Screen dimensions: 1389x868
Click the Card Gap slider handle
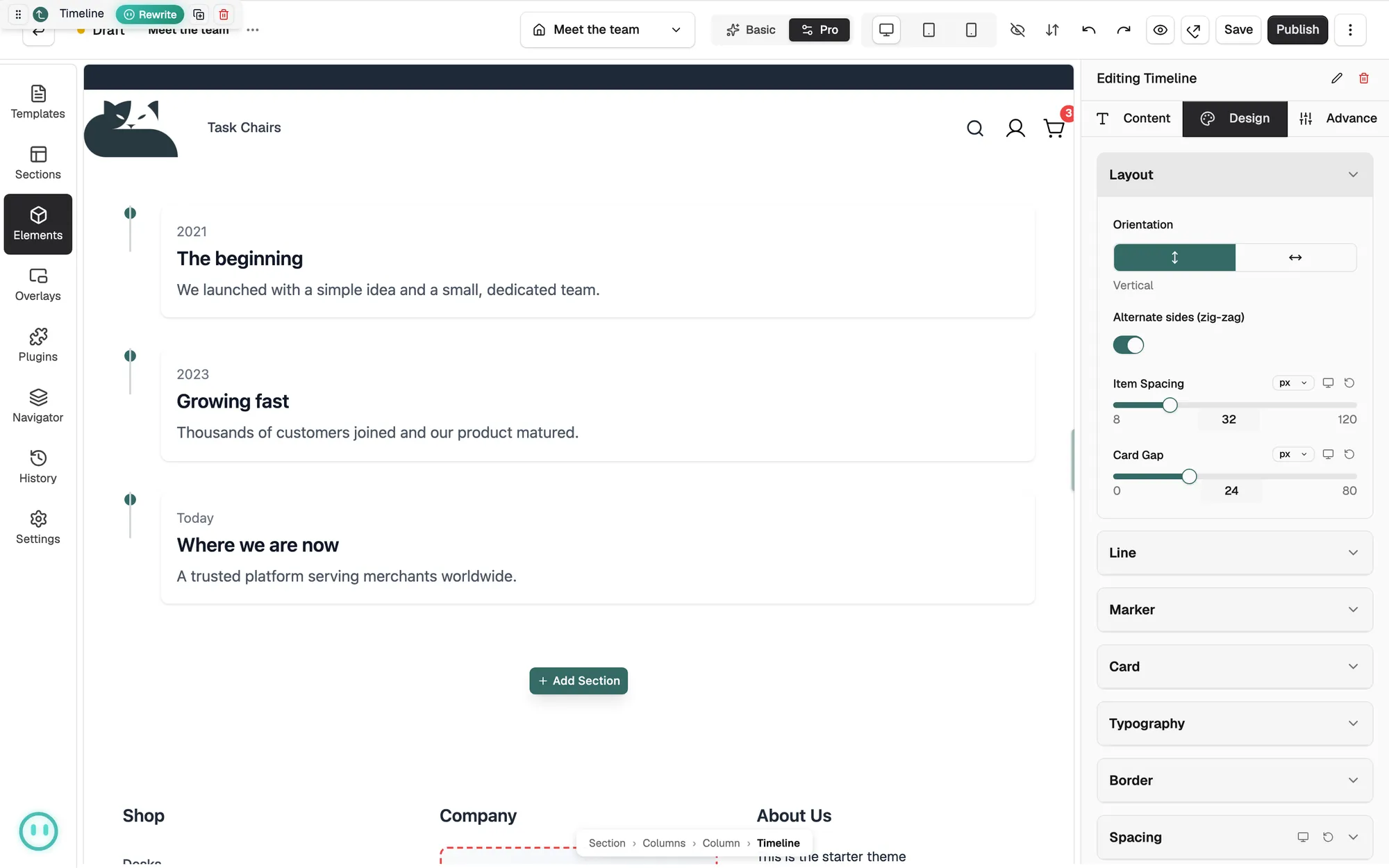1189,476
